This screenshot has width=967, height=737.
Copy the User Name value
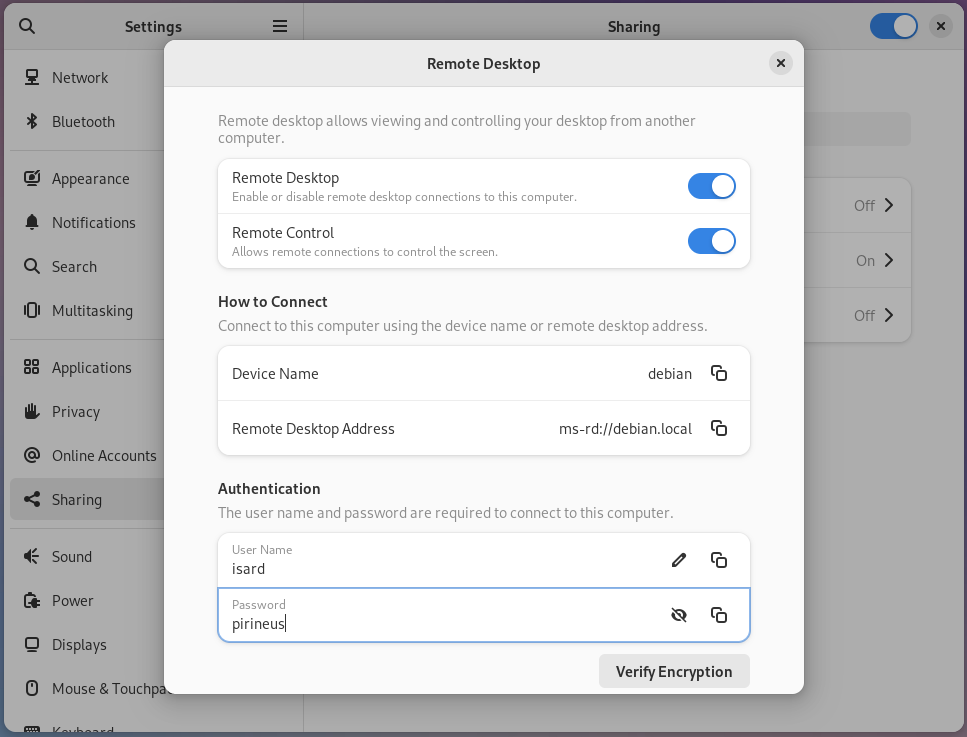(718, 560)
